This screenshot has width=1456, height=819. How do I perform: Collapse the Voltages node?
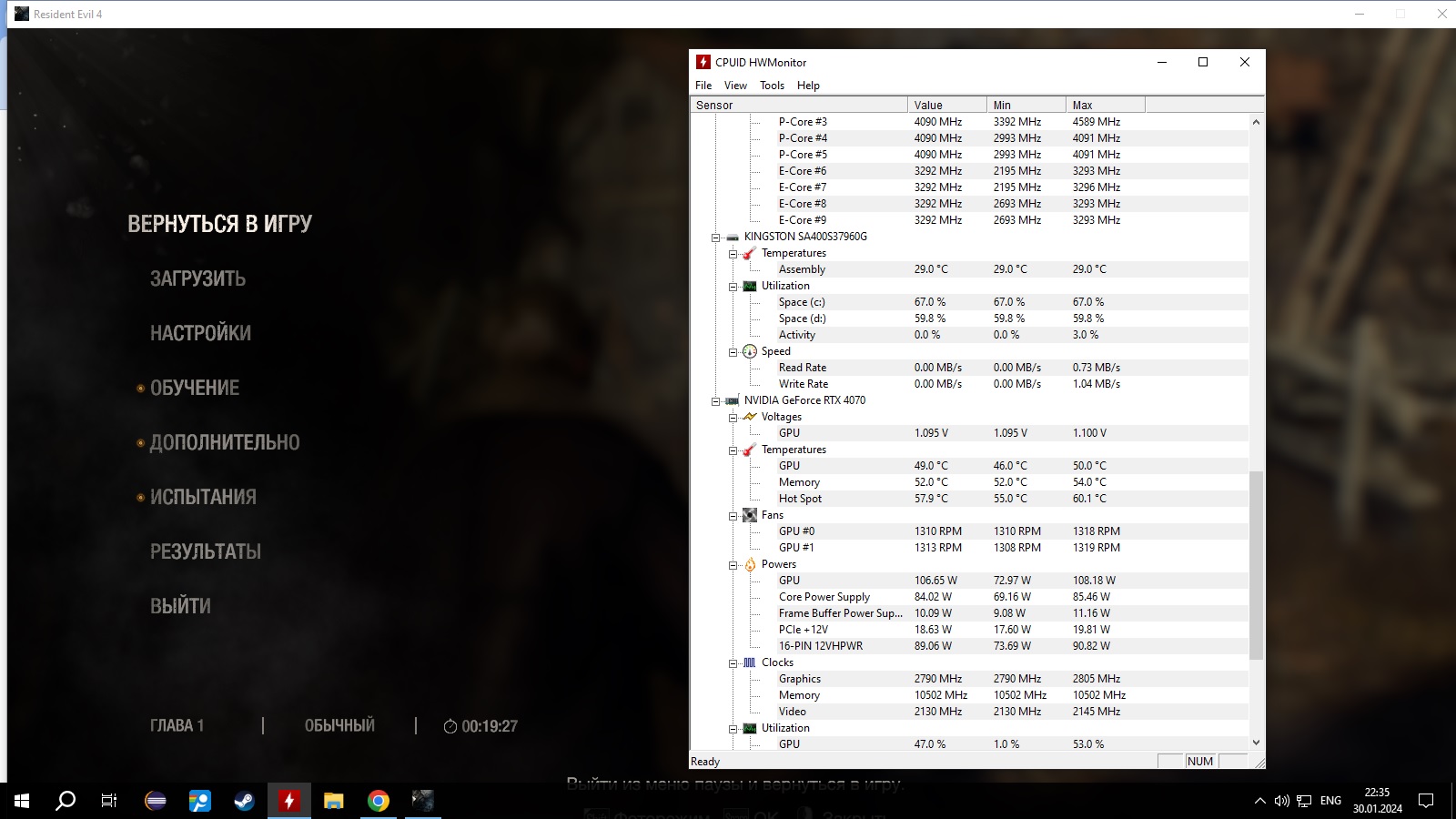pos(733,418)
